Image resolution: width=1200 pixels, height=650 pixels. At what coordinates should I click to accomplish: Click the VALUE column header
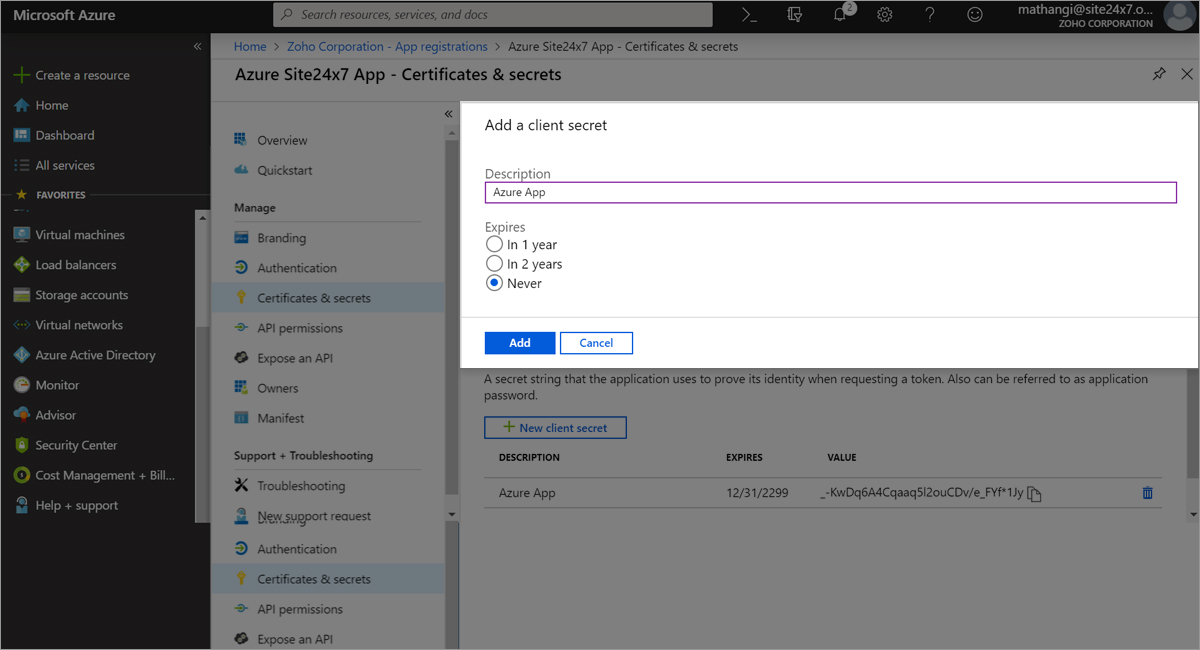(x=842, y=457)
